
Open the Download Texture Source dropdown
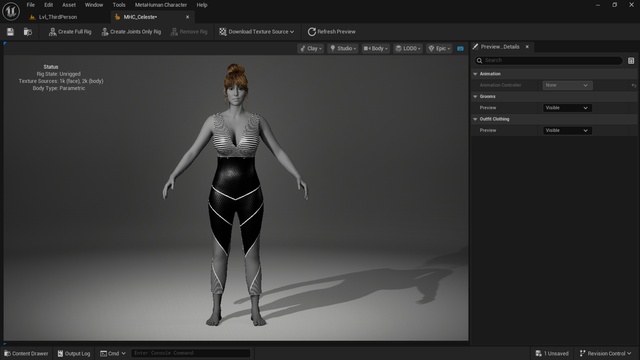point(257,32)
